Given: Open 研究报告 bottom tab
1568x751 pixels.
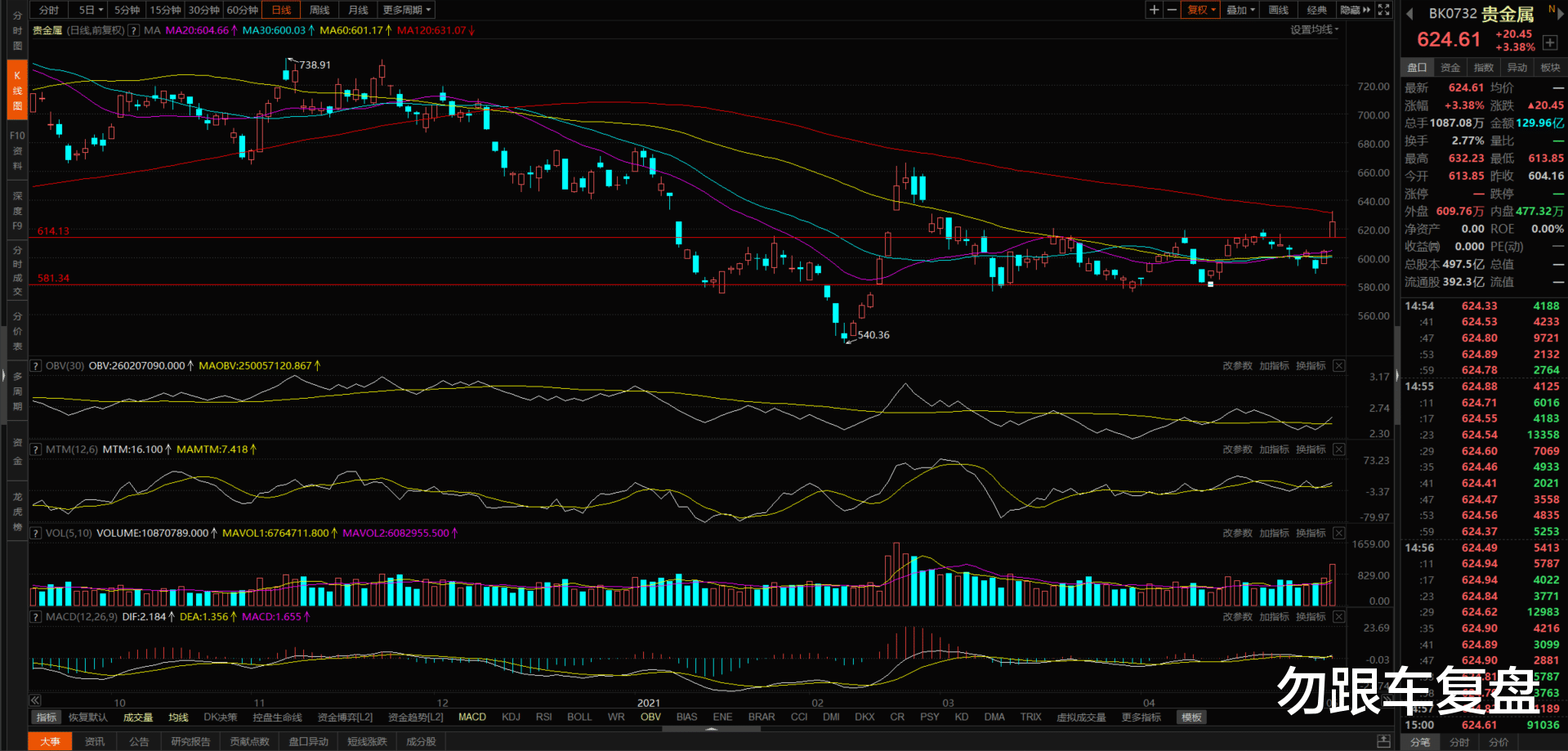Looking at the screenshot, I should 190,741.
